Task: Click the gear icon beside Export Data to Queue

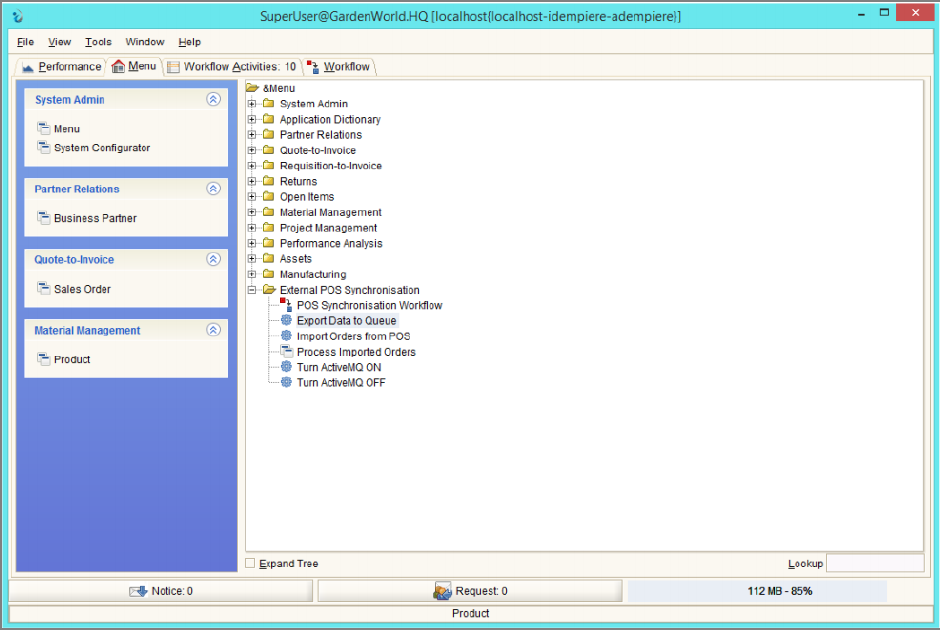Action: click(x=286, y=321)
